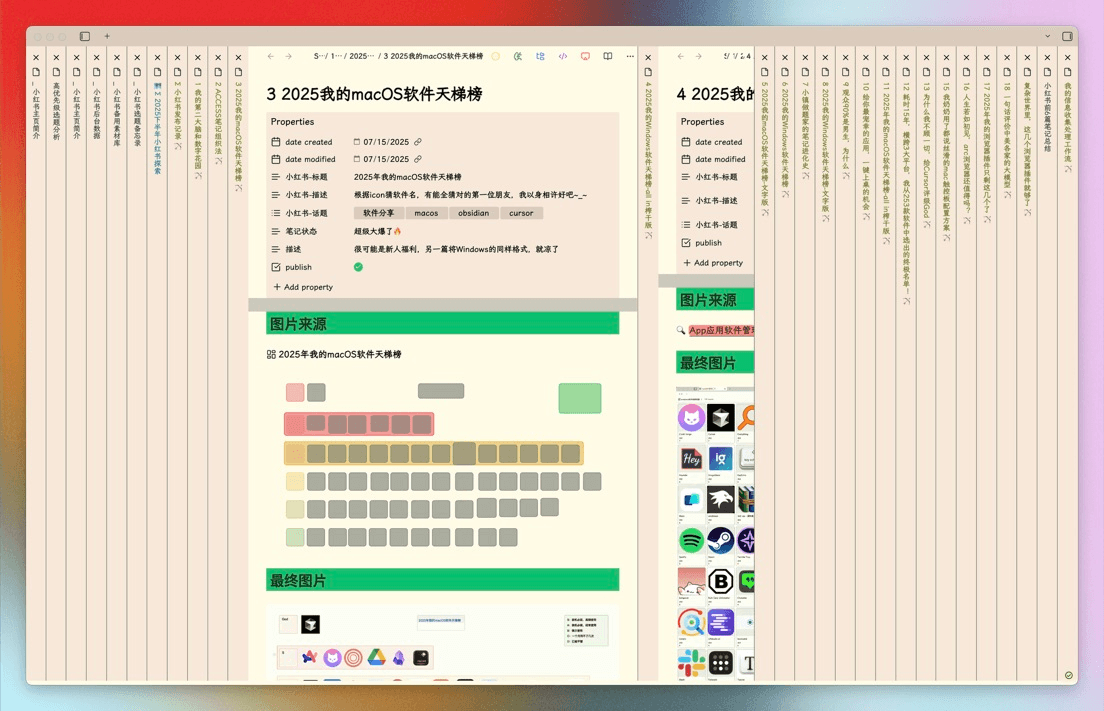1104x711 pixels.
Task: Toggle the right sidebar panel icon
Action: pyautogui.click(x=1067, y=37)
